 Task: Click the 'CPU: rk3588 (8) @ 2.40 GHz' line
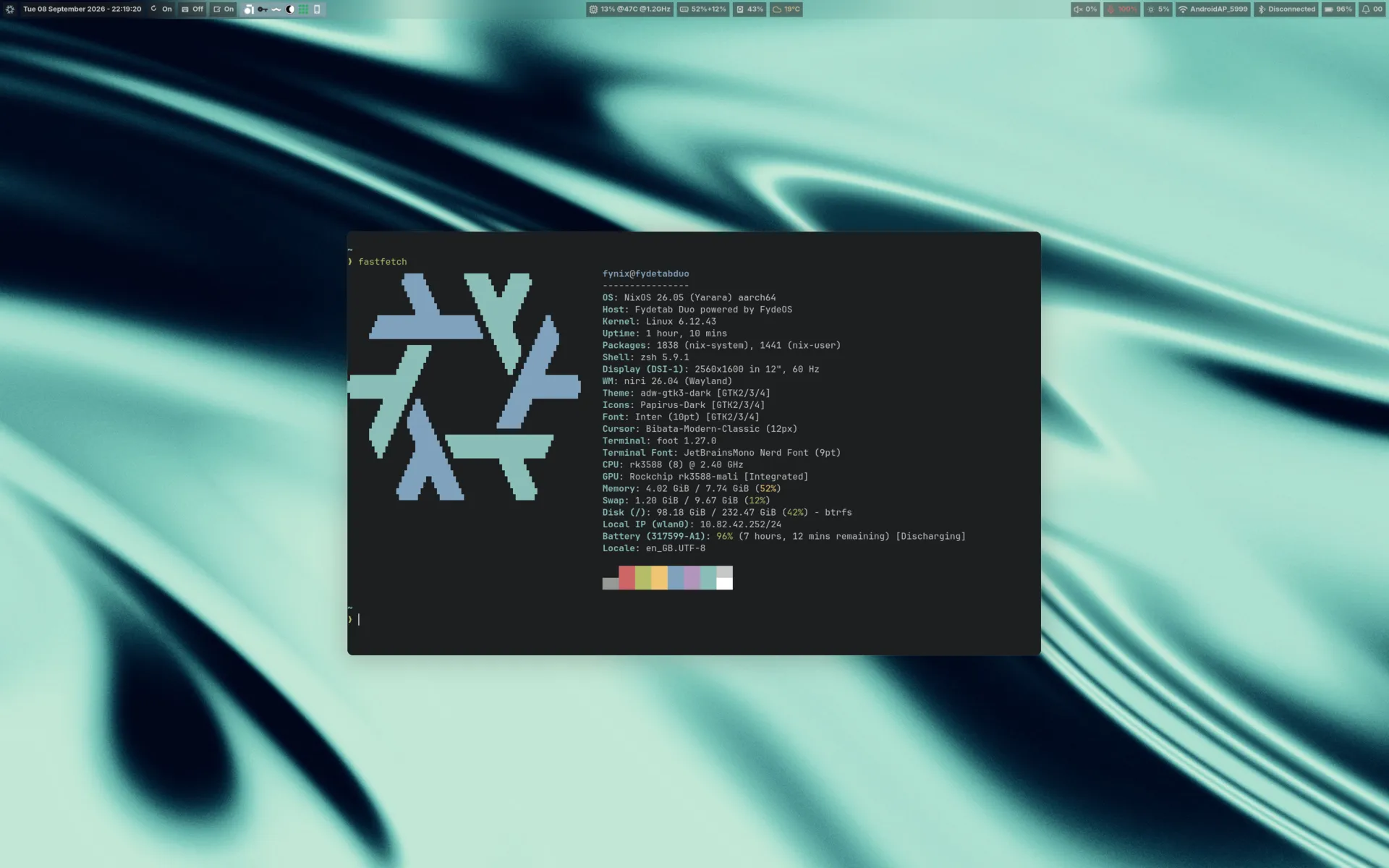(673, 464)
